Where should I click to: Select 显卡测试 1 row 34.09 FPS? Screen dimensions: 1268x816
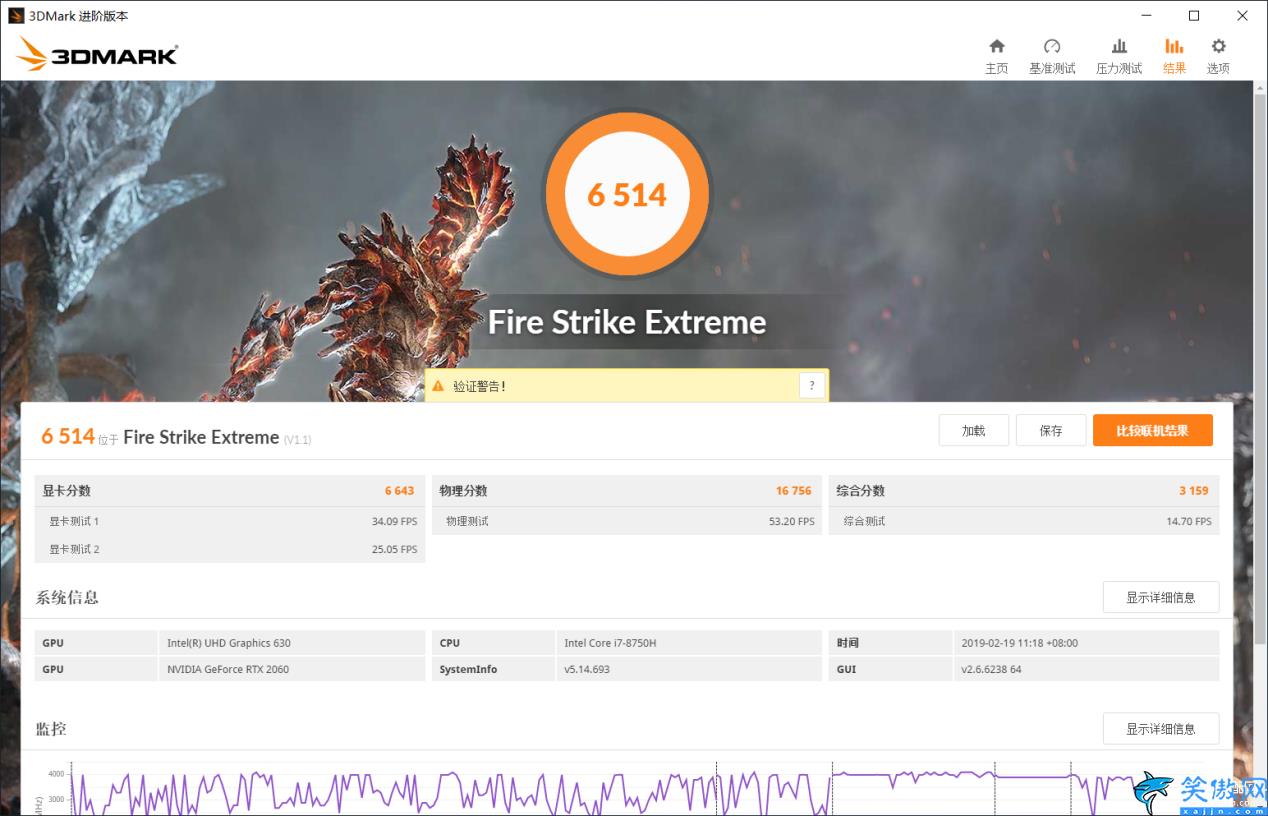[x=229, y=521]
